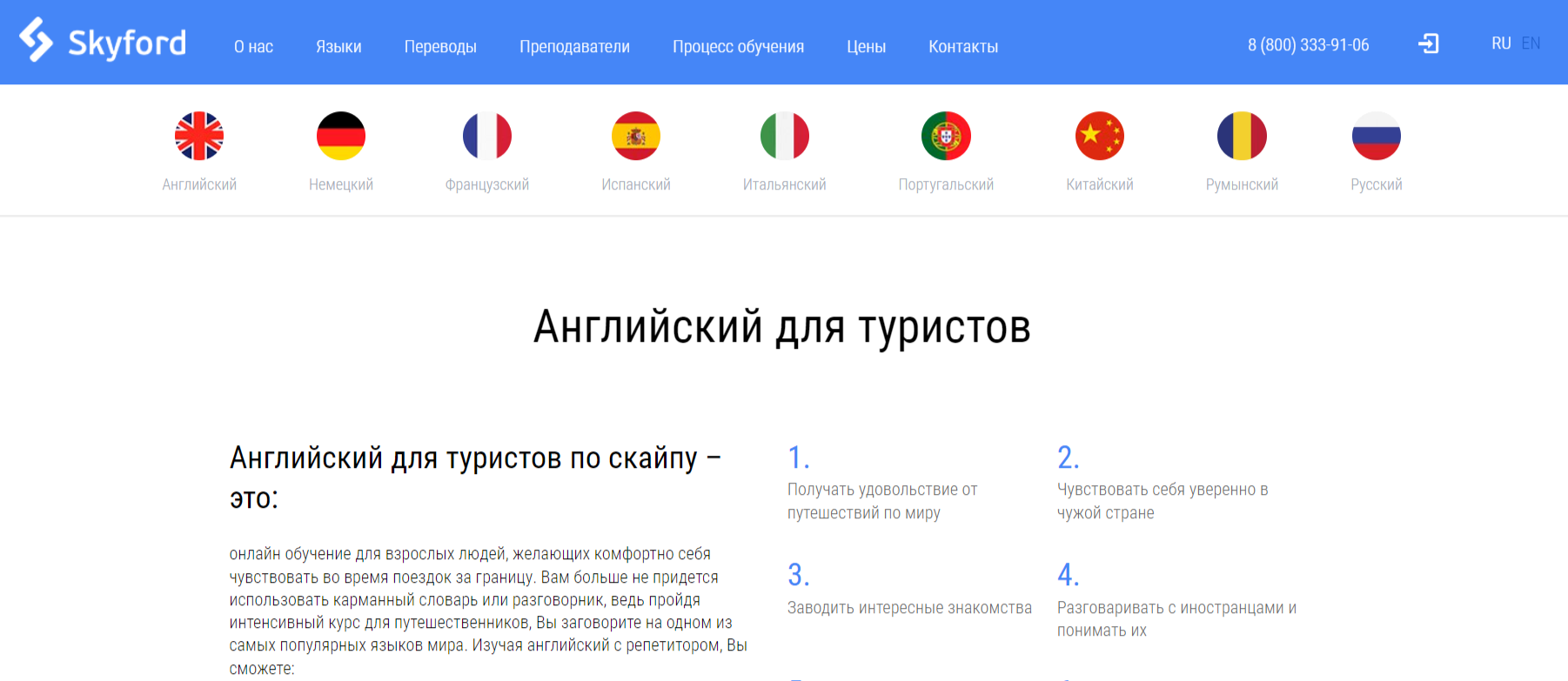Image resolution: width=1568 pixels, height=681 pixels.
Task: Select the Portuguese flag icon
Action: pyautogui.click(x=946, y=136)
